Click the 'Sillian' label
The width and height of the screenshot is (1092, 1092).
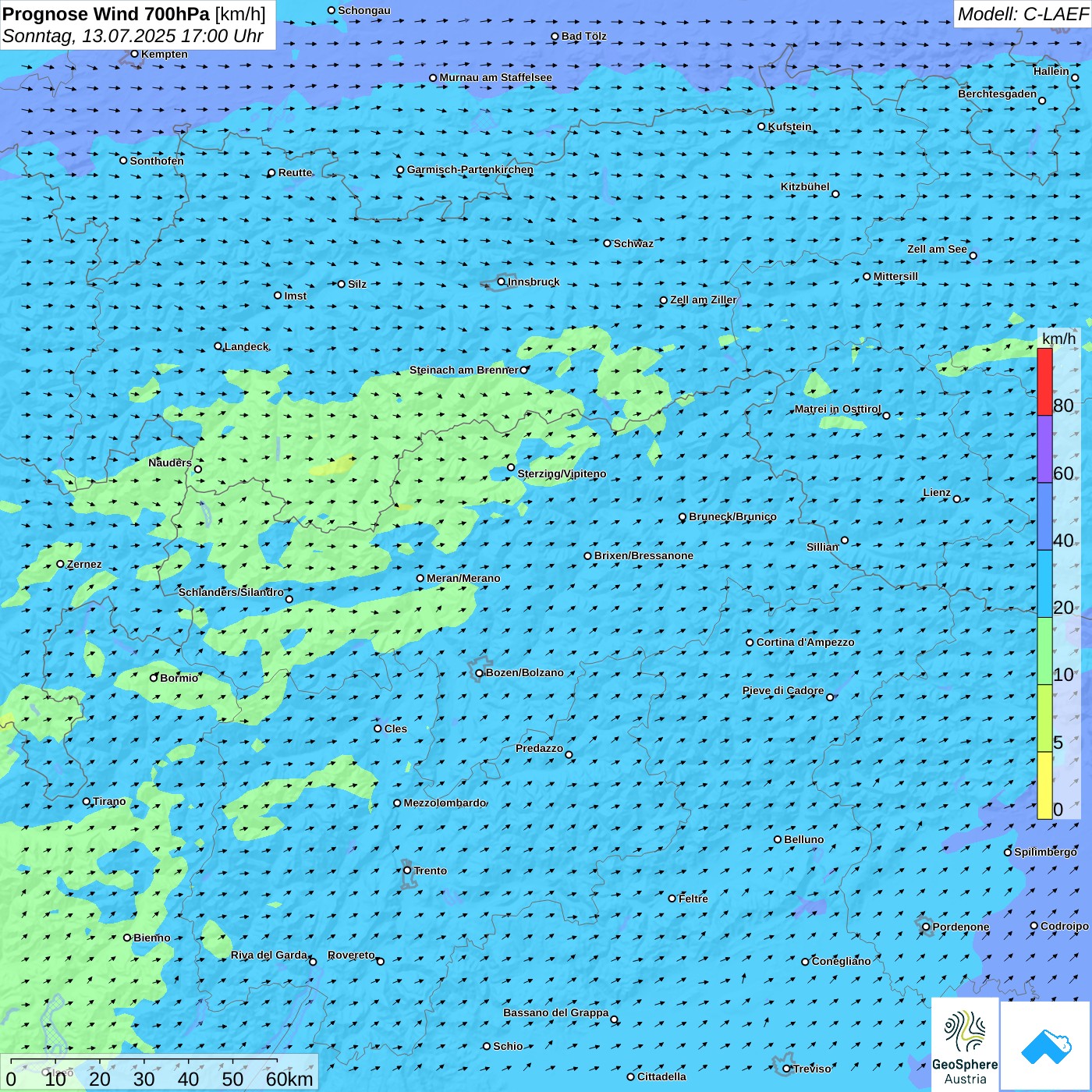point(822,547)
